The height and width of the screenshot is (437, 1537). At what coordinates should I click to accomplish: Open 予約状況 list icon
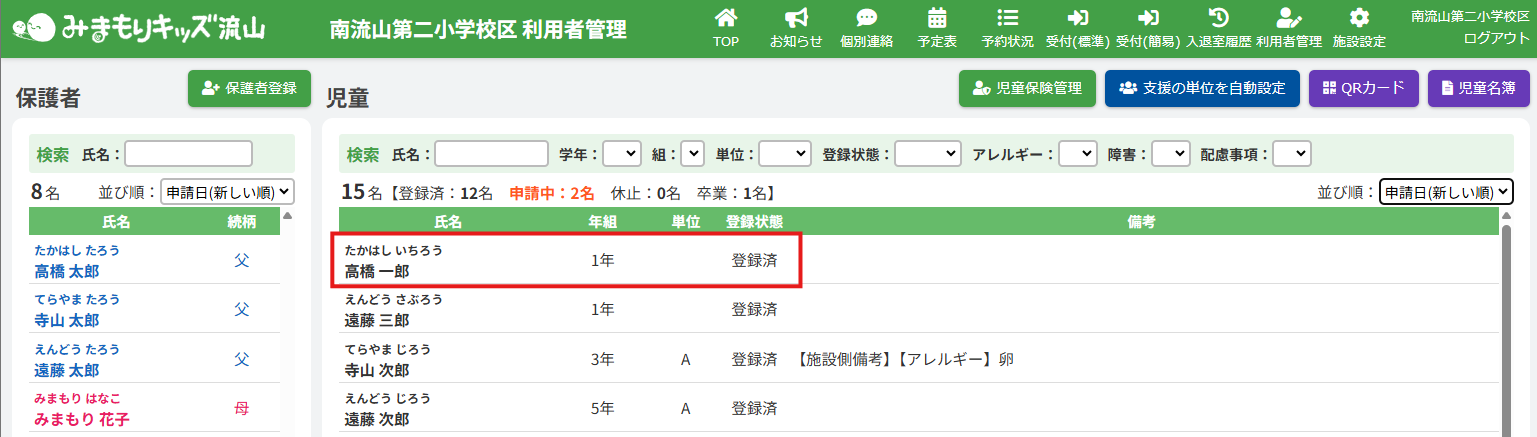coord(1007,28)
